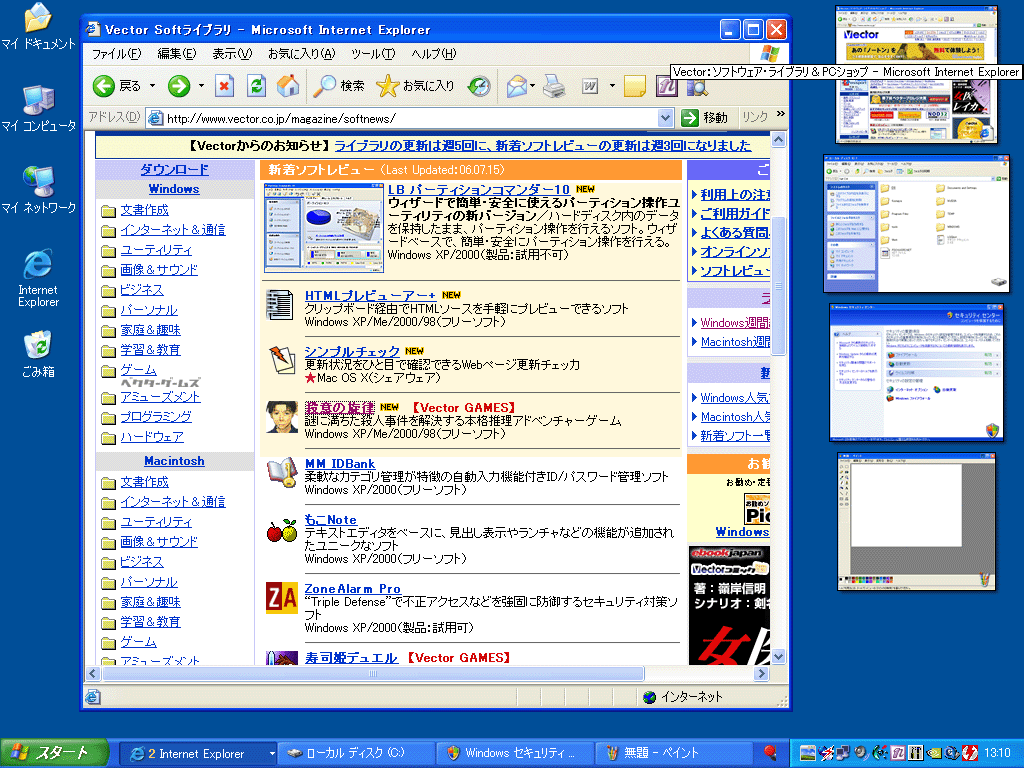Select the Internet Explorer desktop icon
Image resolution: width=1024 pixels, height=768 pixels.
click(38, 278)
